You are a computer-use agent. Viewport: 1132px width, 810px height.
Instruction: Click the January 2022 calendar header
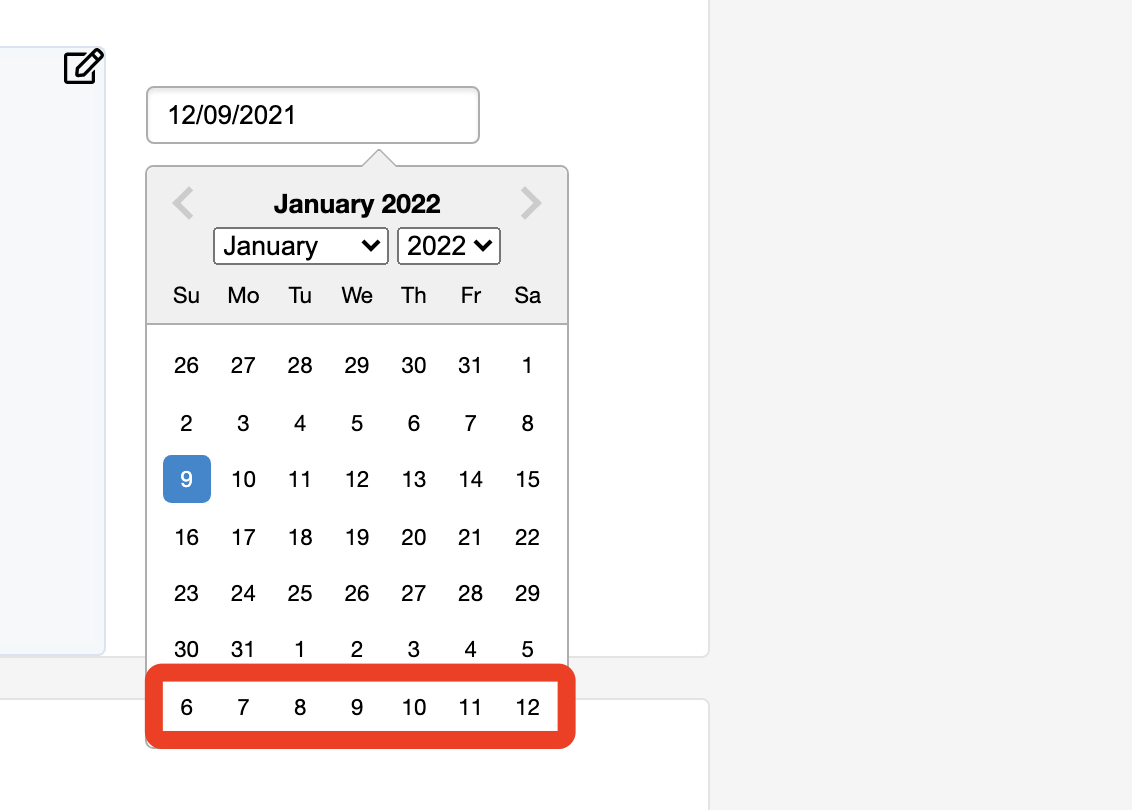point(357,203)
